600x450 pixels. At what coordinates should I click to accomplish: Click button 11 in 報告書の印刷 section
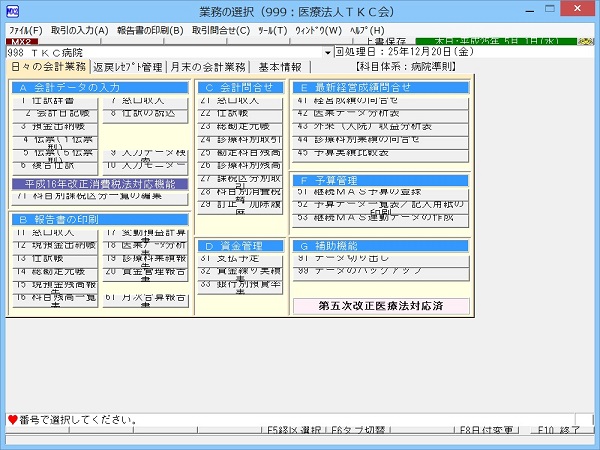[55, 236]
